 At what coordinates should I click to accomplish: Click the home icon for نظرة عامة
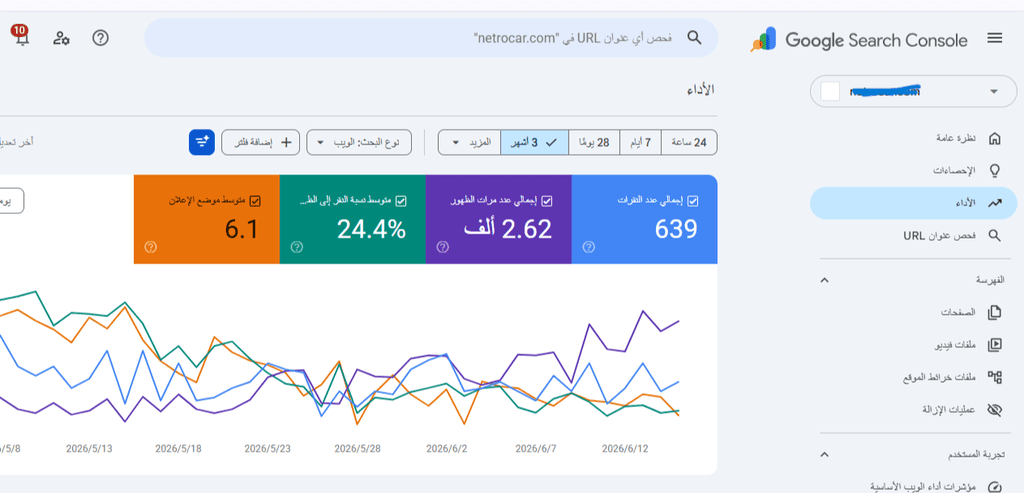pos(995,138)
